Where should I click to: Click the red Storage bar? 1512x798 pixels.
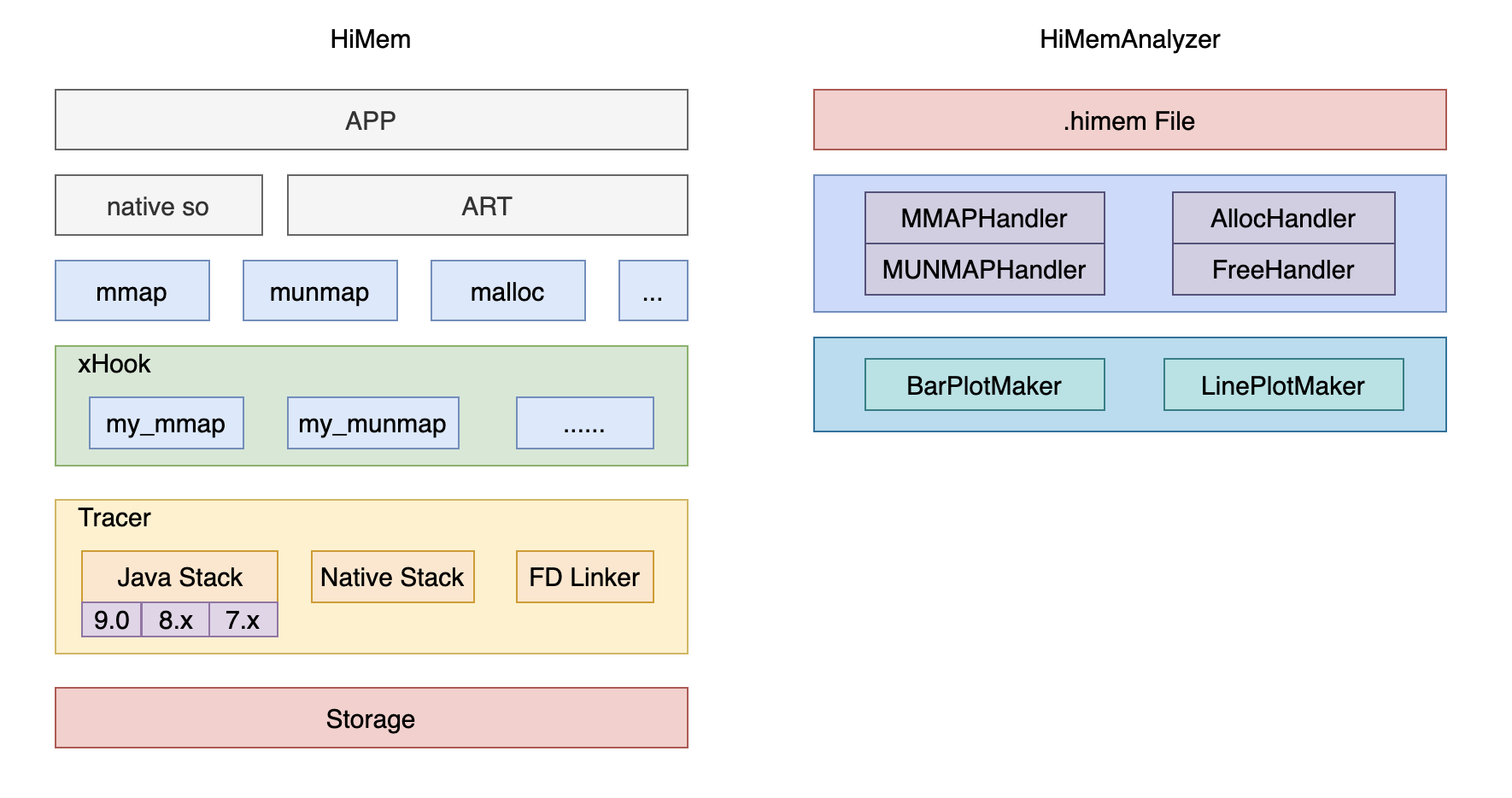tap(370, 719)
